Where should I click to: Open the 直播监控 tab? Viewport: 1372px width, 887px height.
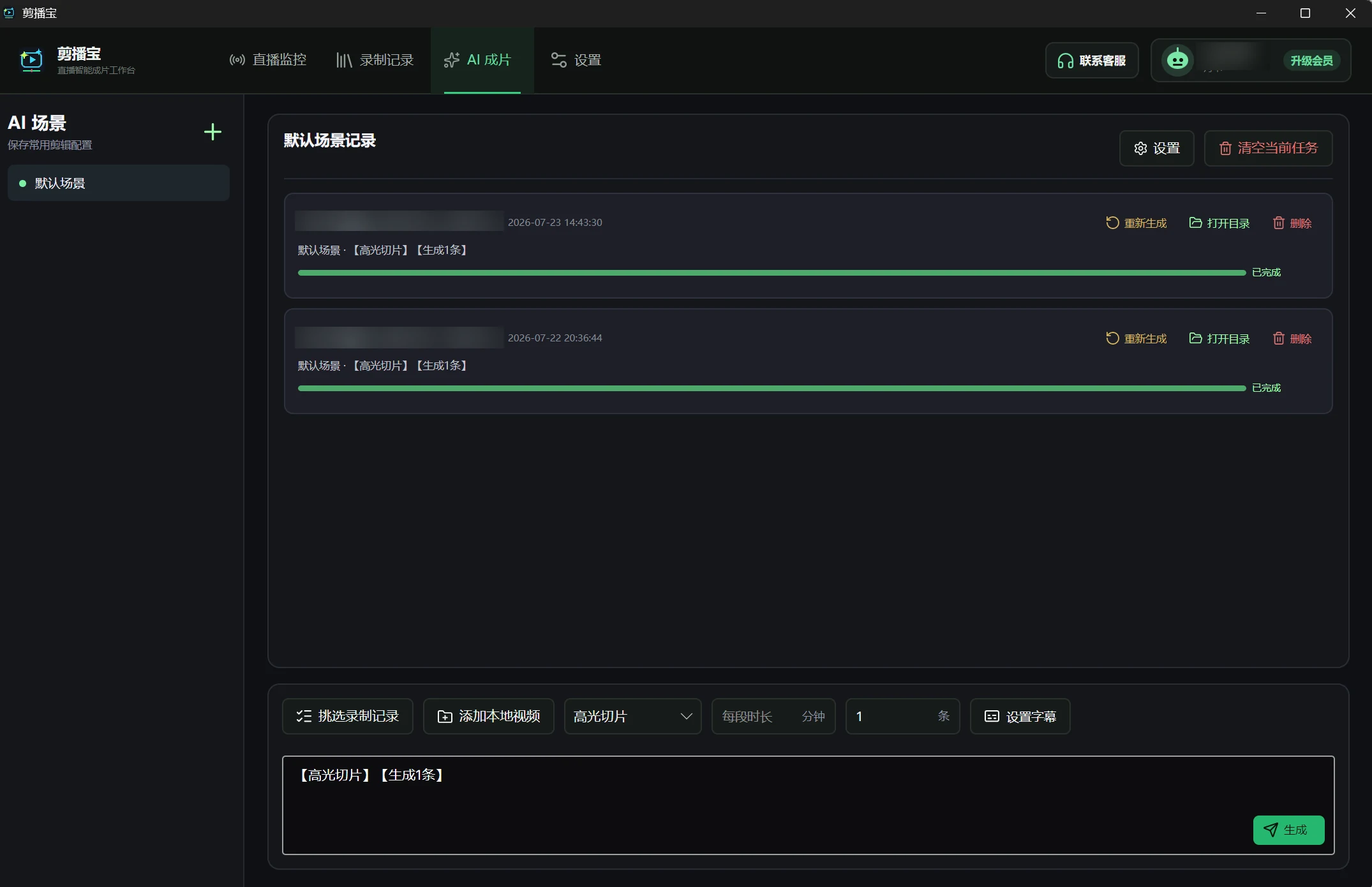(268, 60)
